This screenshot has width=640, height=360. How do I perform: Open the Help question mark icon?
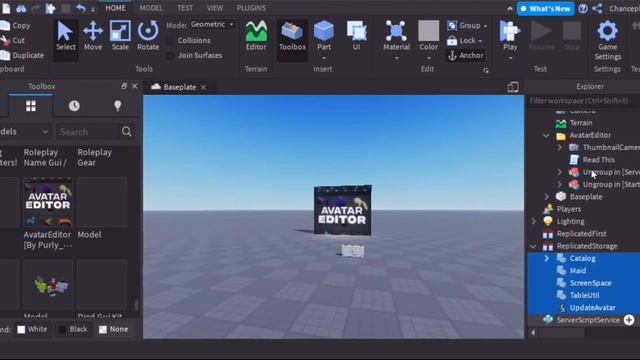(583, 9)
